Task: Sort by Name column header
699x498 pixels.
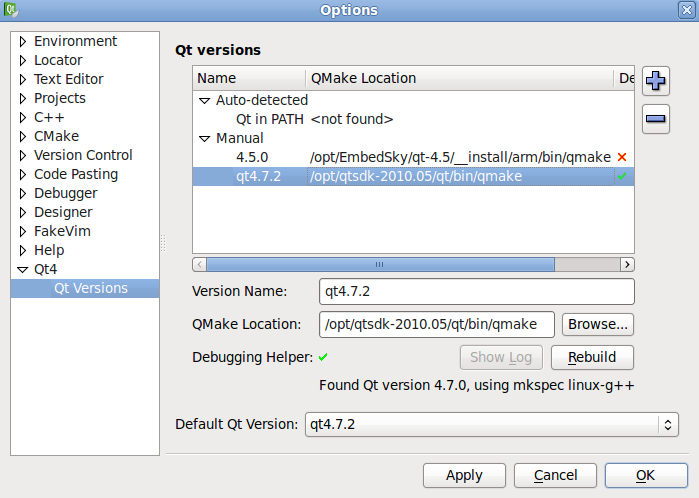Action: (250, 78)
